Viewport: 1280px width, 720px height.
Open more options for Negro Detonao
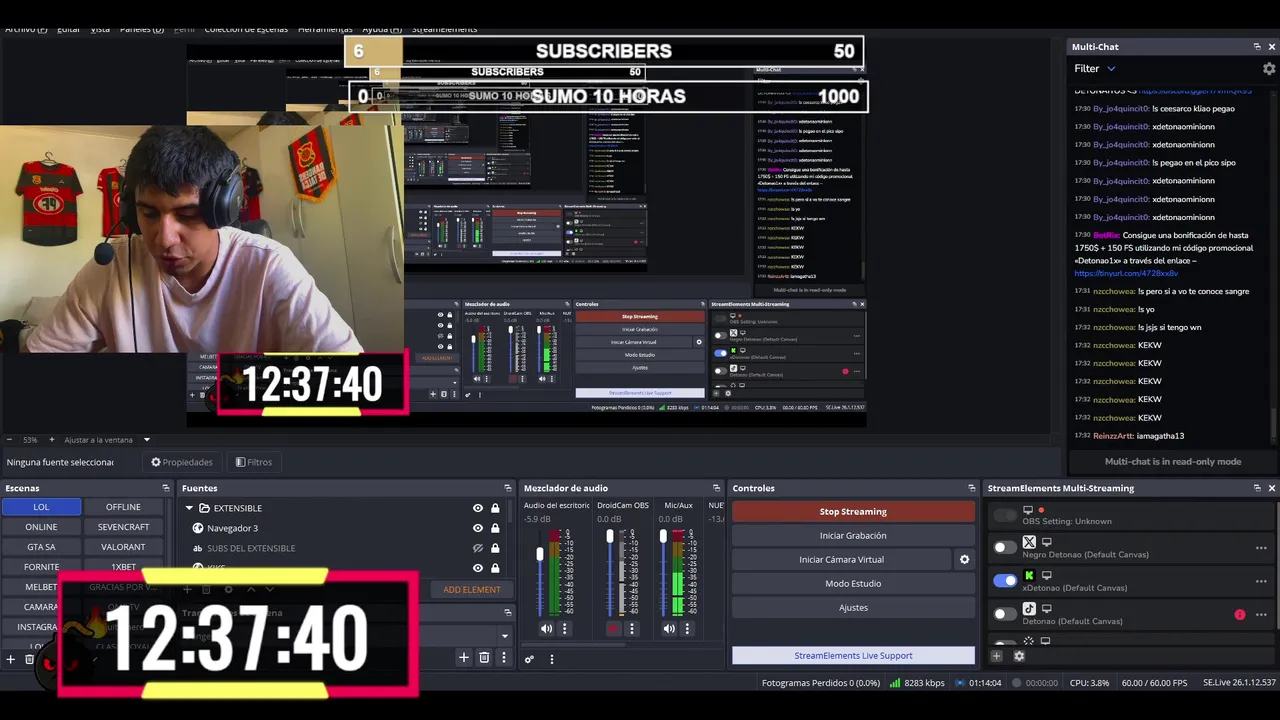(1261, 548)
